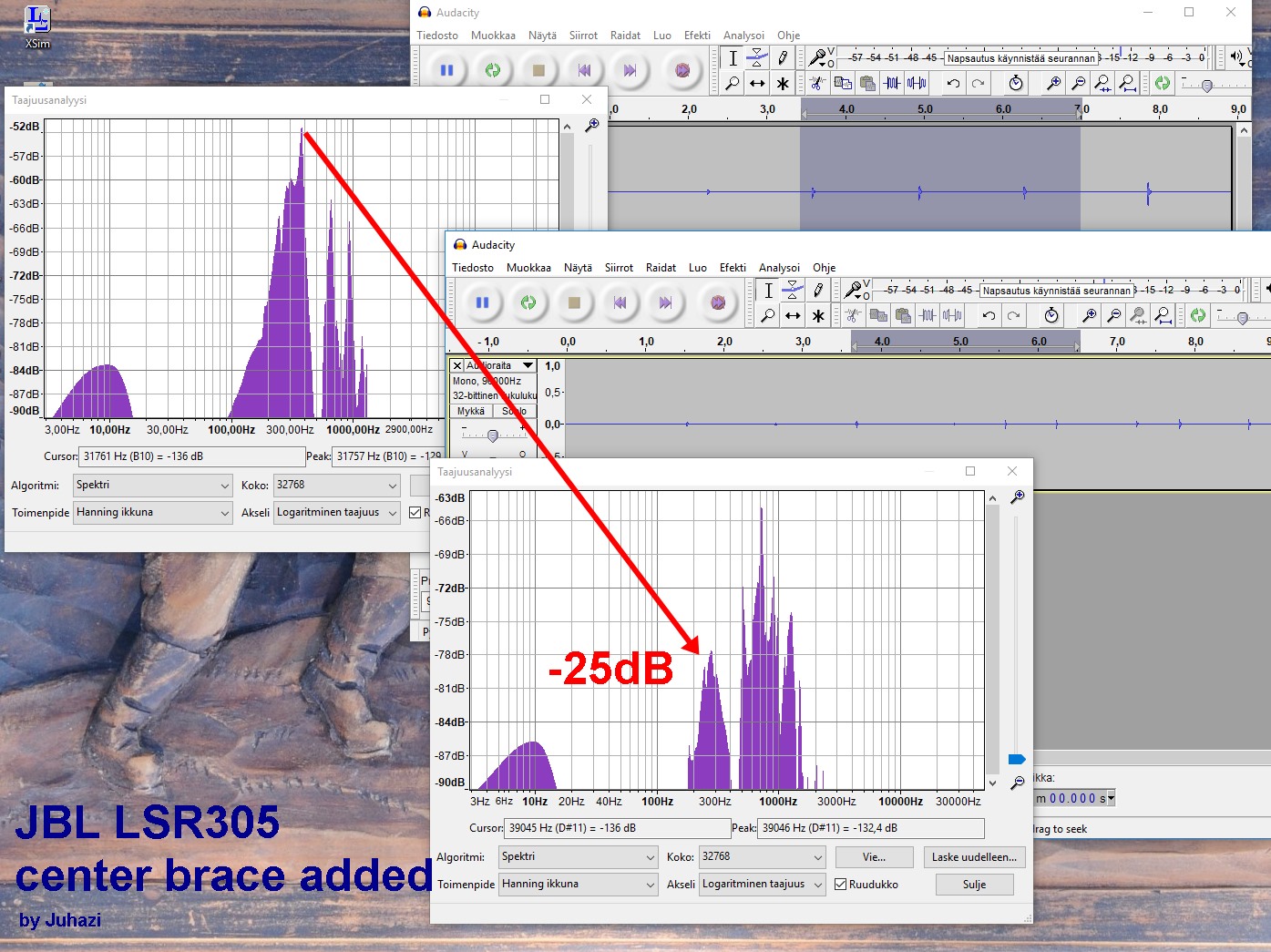Open Efekti menu in front Audacity window

click(733, 268)
